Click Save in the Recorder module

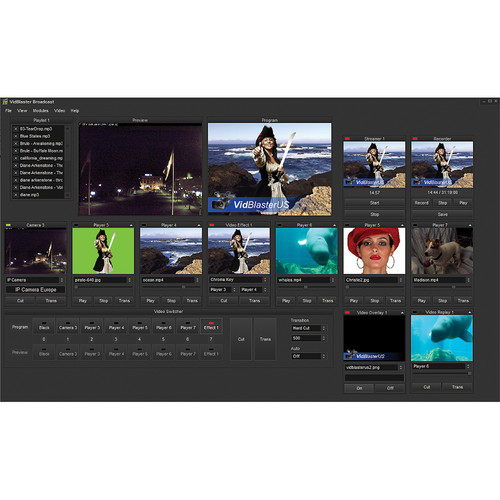click(x=442, y=214)
